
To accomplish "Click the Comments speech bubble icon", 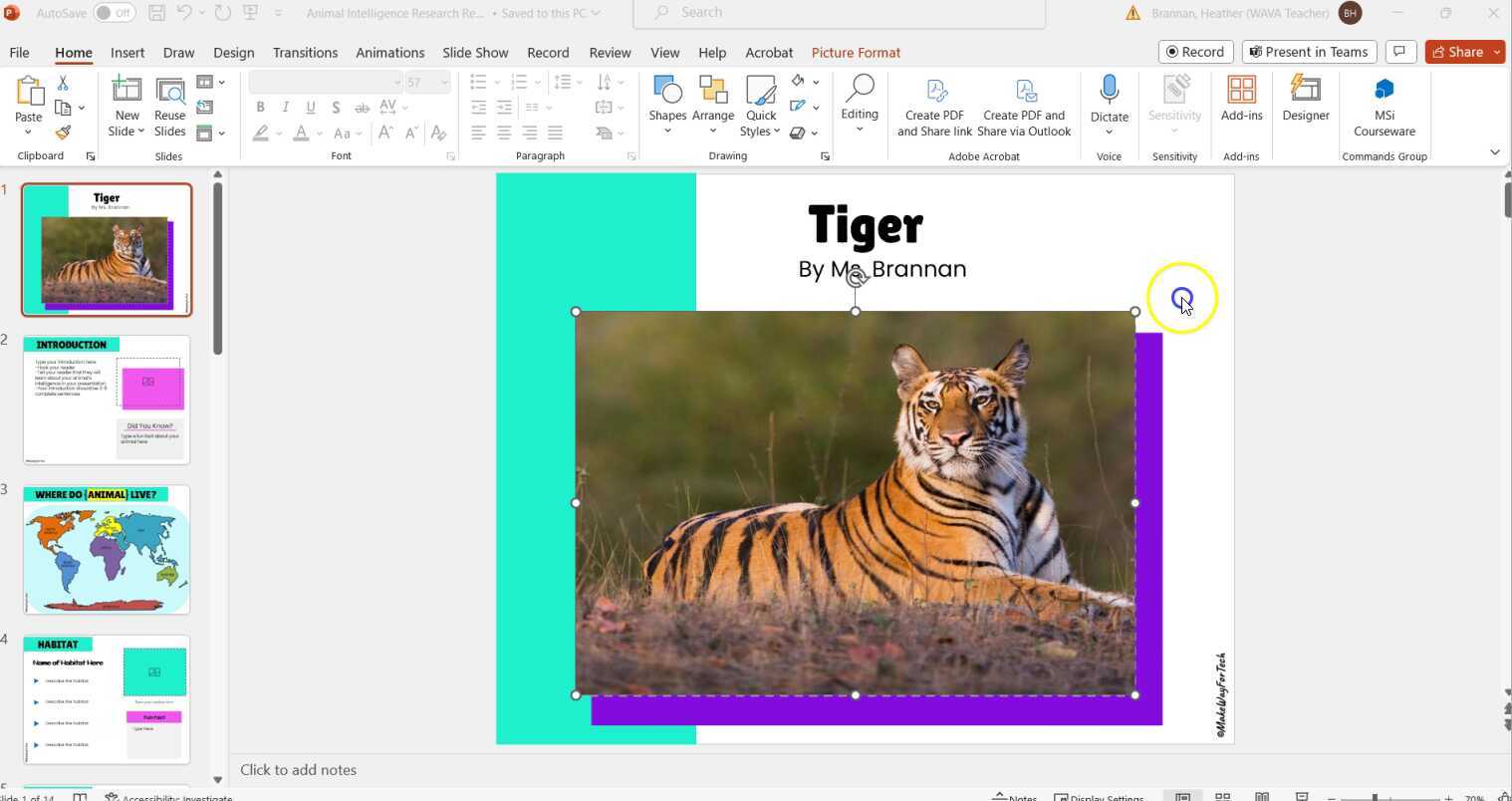I will pyautogui.click(x=1400, y=52).
